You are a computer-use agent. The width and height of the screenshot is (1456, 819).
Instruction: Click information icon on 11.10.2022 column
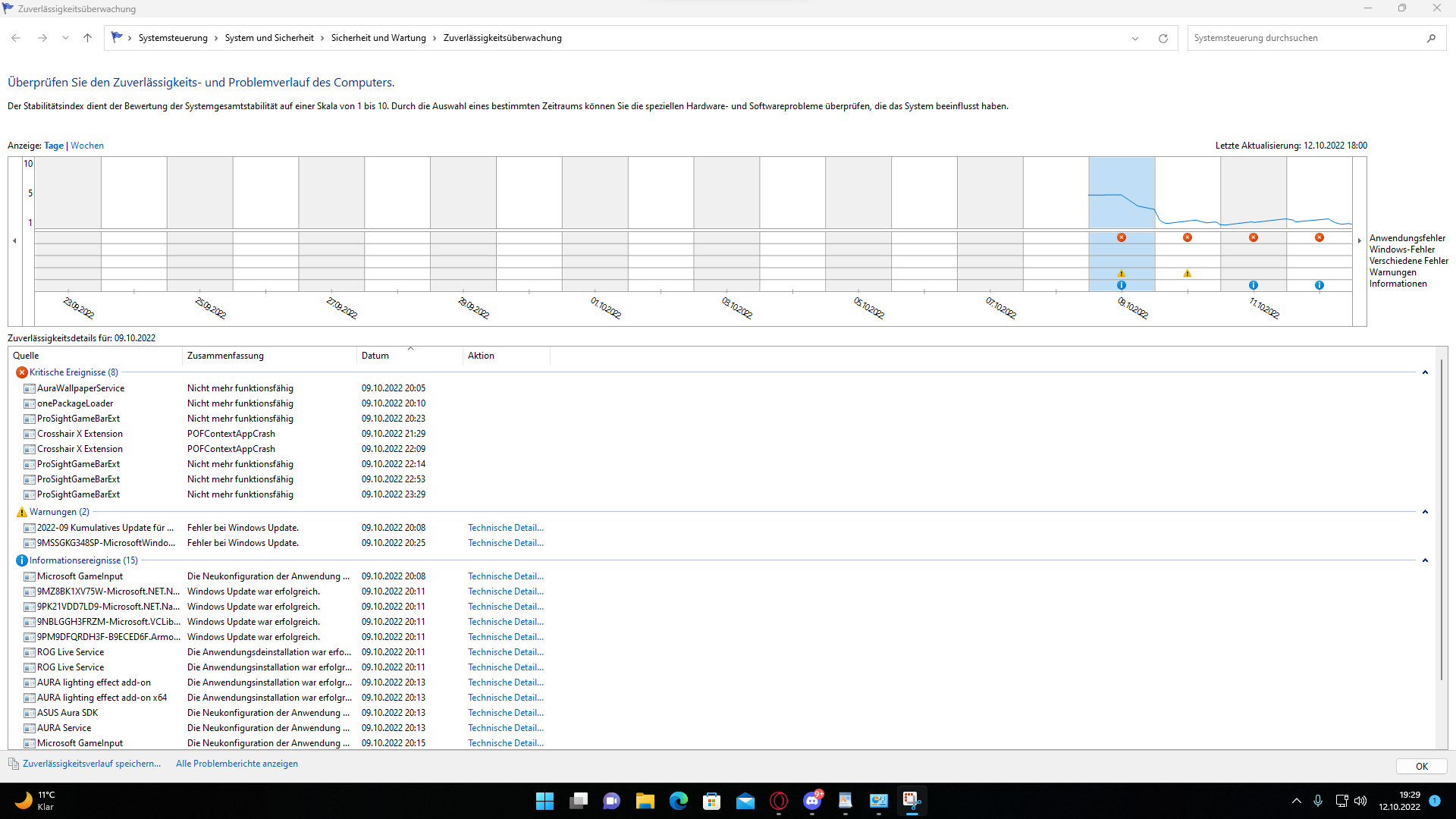click(1254, 285)
